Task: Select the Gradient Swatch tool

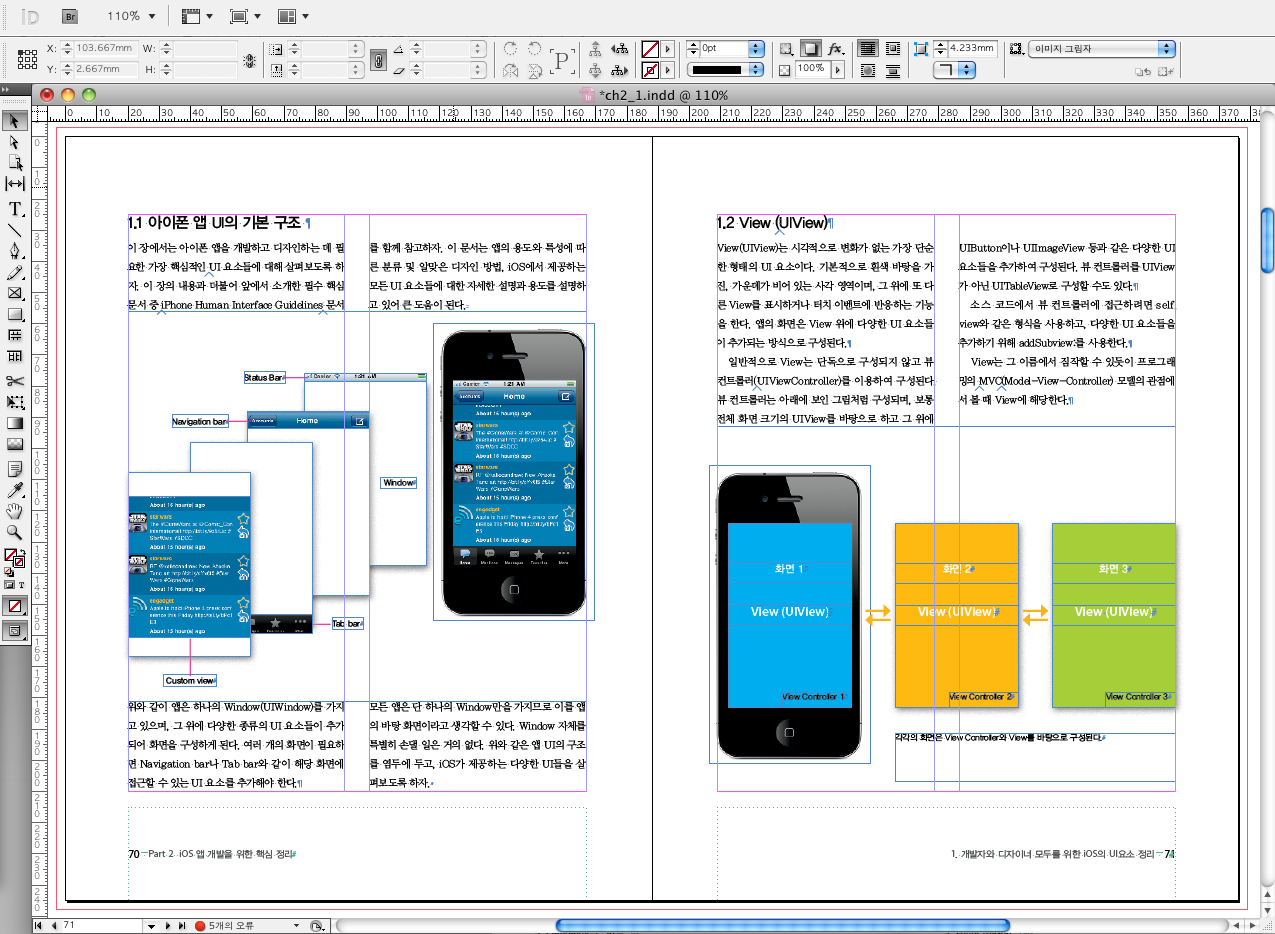Action: click(x=15, y=423)
